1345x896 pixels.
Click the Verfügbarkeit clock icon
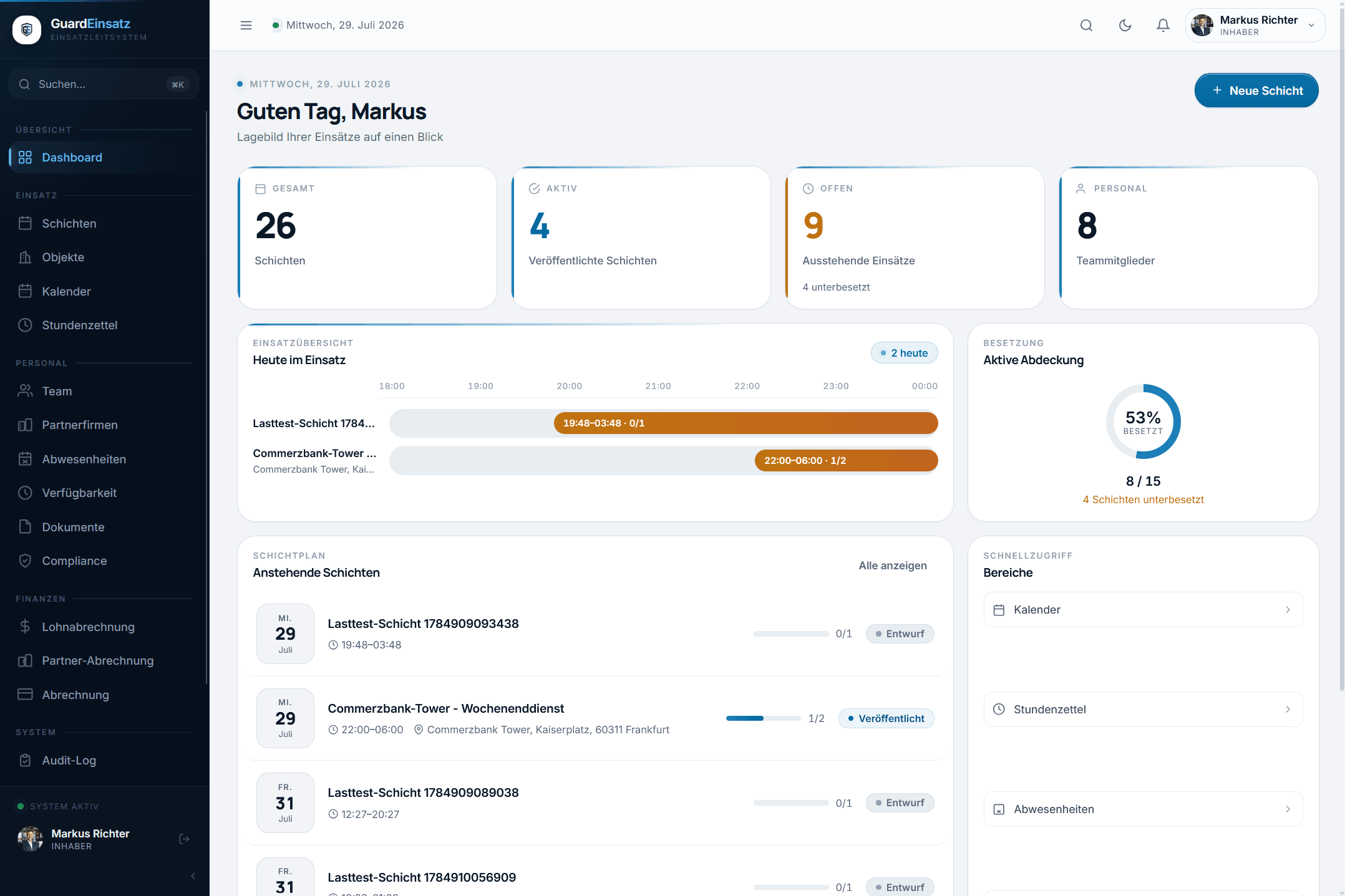pos(25,493)
